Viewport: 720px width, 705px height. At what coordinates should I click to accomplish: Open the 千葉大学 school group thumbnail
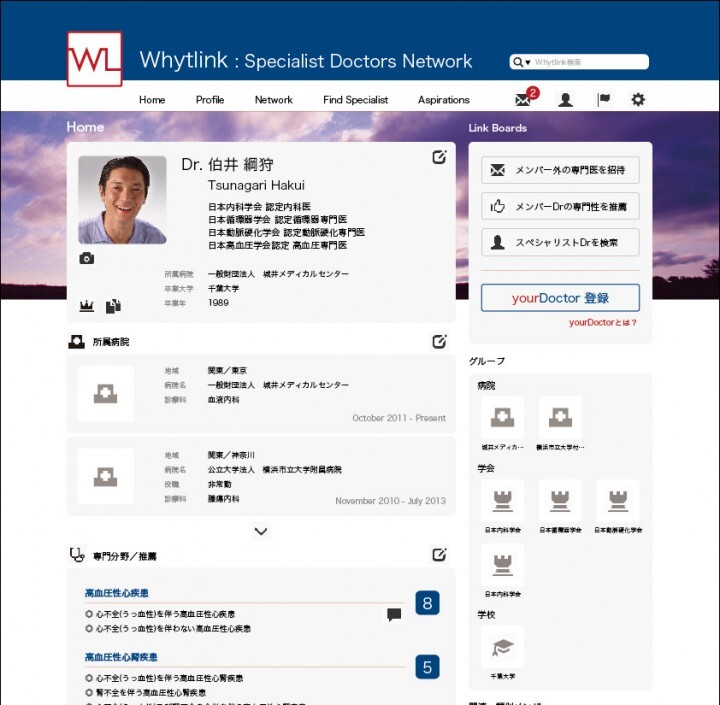[x=502, y=647]
